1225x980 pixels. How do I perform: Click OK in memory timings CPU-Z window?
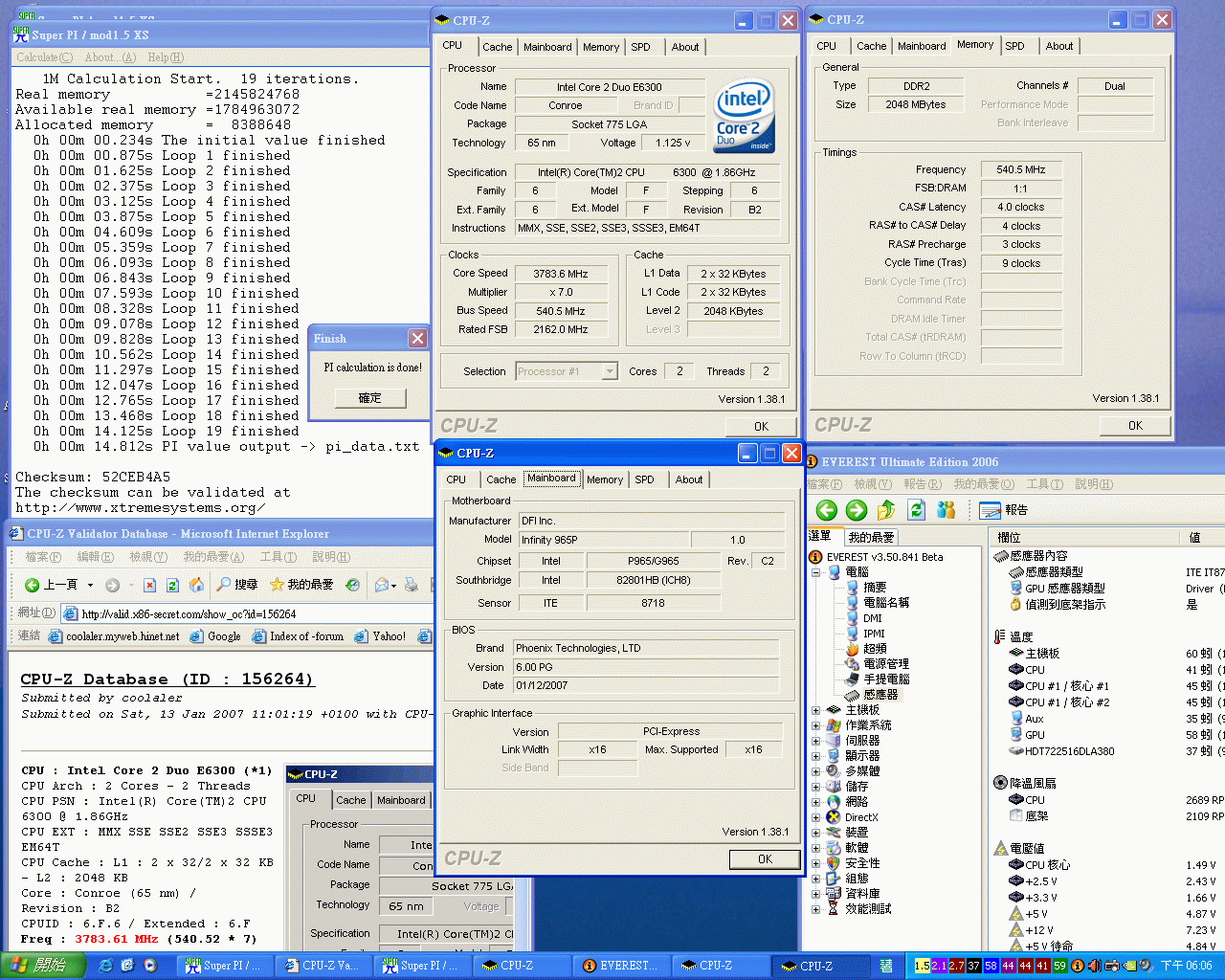[1135, 426]
